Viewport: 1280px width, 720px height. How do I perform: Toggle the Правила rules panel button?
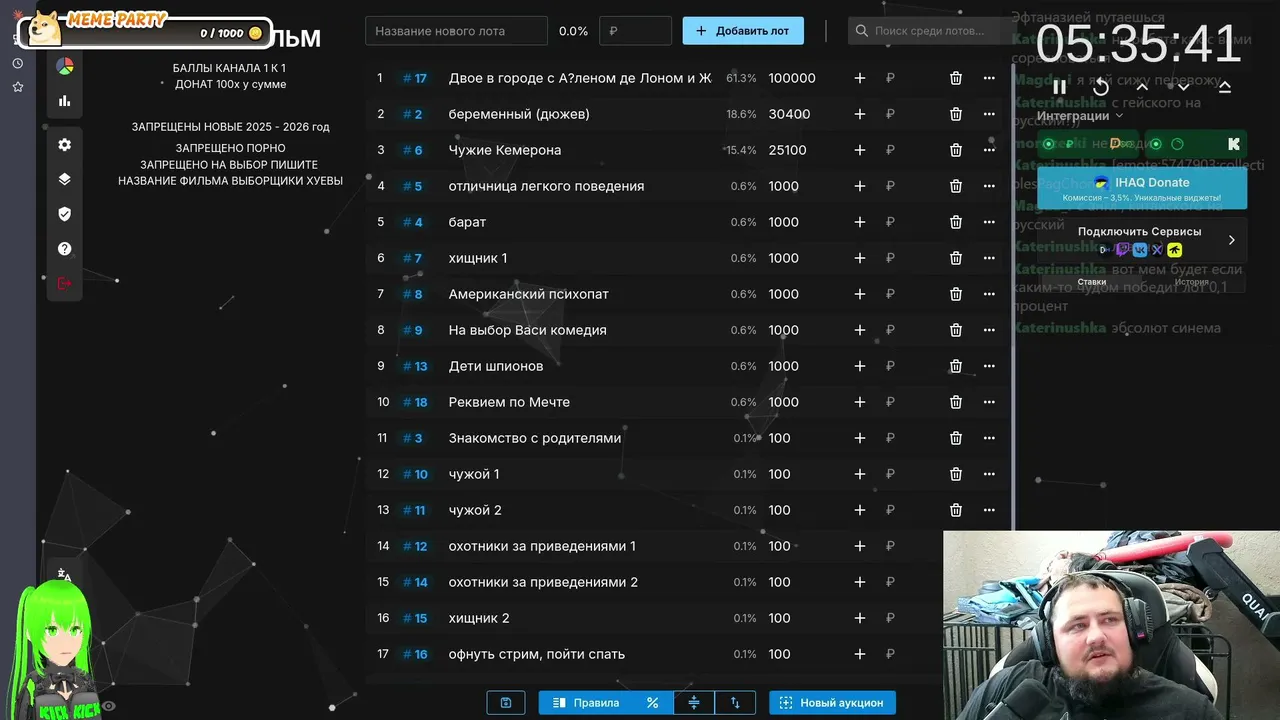tap(586, 703)
